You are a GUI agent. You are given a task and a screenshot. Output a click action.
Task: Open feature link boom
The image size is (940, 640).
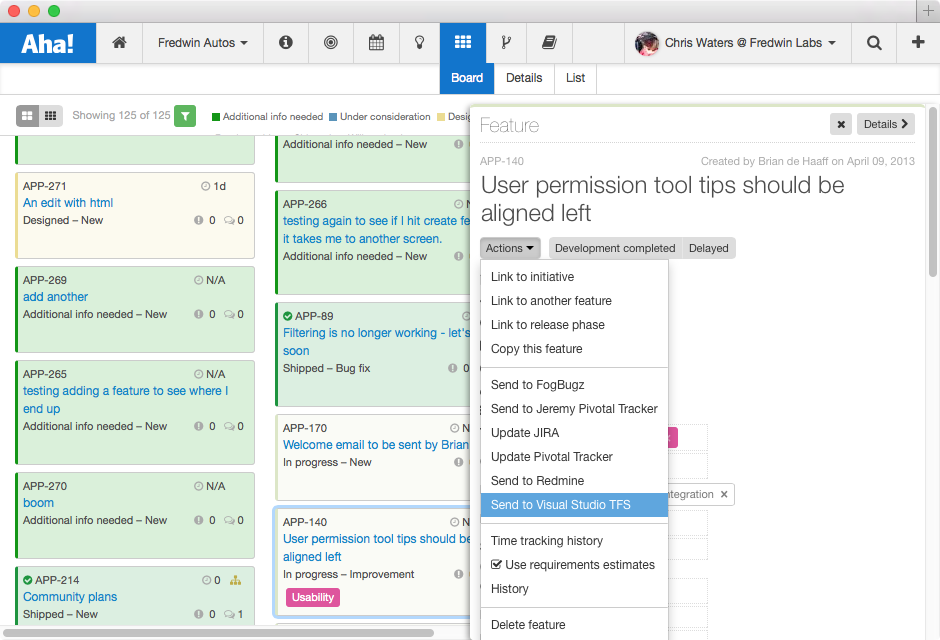[38, 503]
